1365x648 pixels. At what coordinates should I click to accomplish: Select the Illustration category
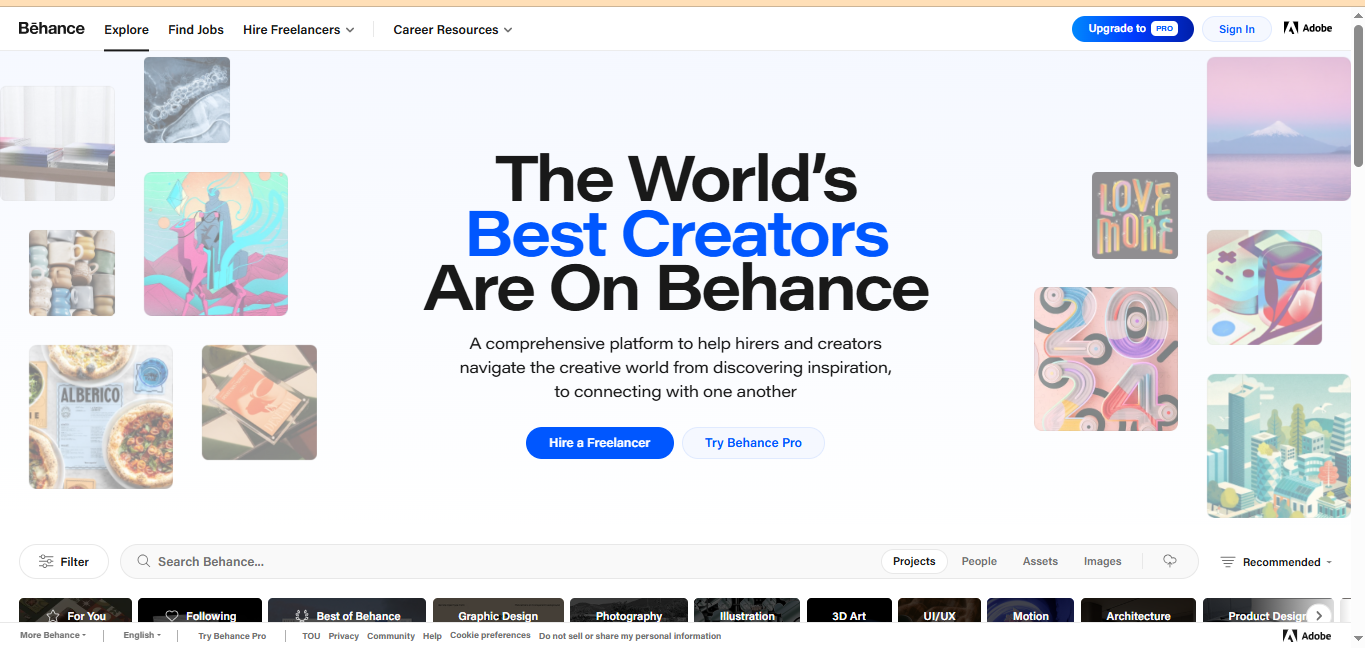point(748,610)
